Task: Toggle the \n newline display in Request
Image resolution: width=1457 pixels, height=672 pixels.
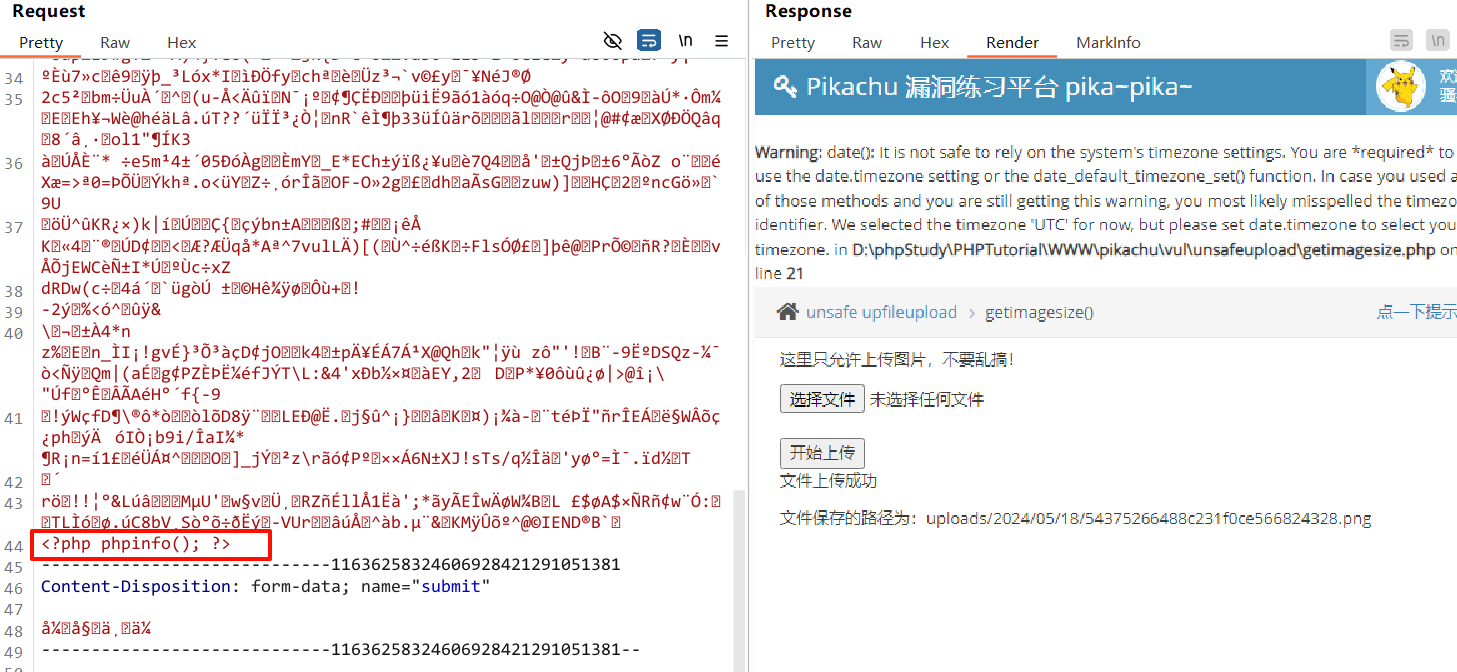Action: coord(685,41)
